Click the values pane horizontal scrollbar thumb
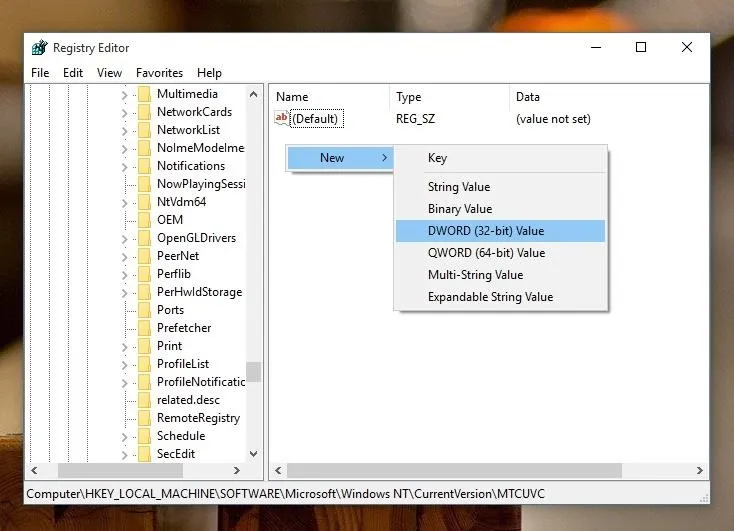Image resolution: width=734 pixels, height=531 pixels. point(455,470)
